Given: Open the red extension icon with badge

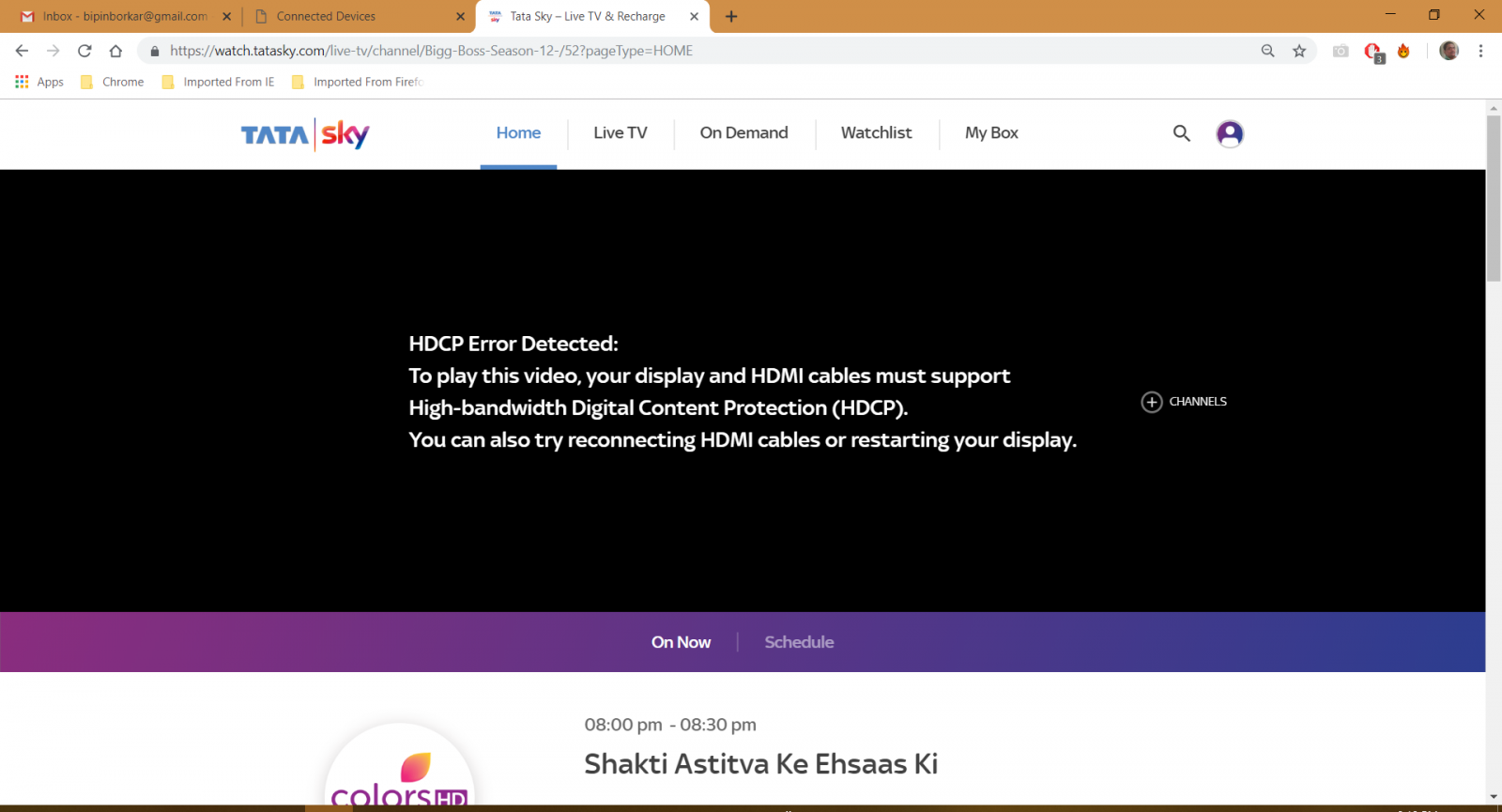Looking at the screenshot, I should click(1373, 52).
